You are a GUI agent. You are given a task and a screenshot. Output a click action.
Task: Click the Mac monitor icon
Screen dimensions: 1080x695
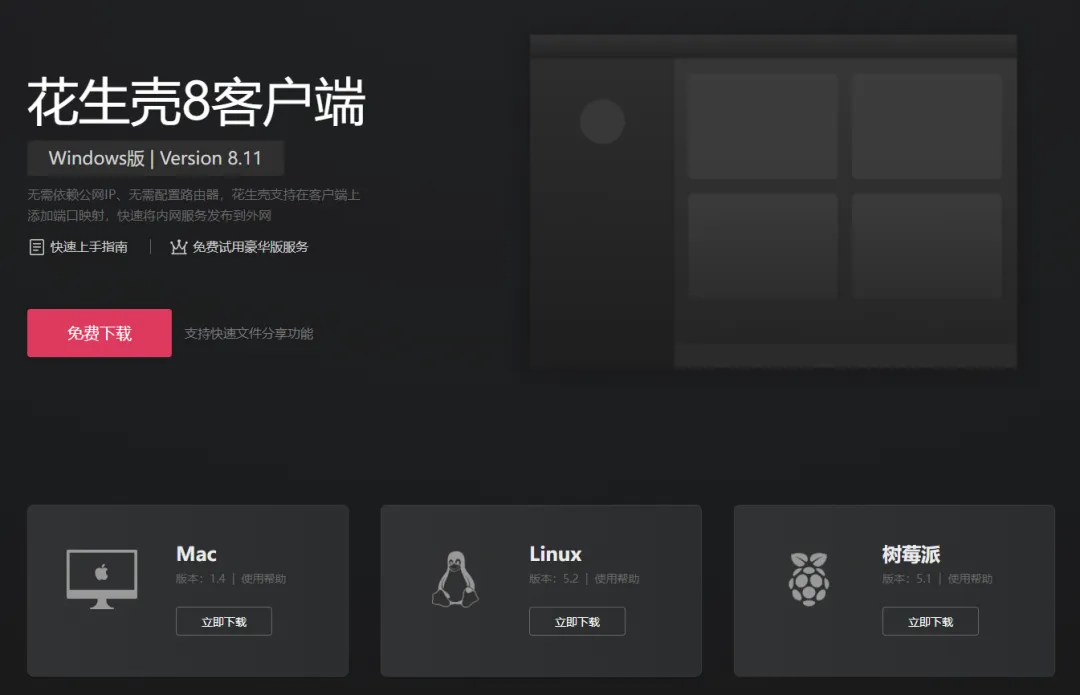point(102,579)
